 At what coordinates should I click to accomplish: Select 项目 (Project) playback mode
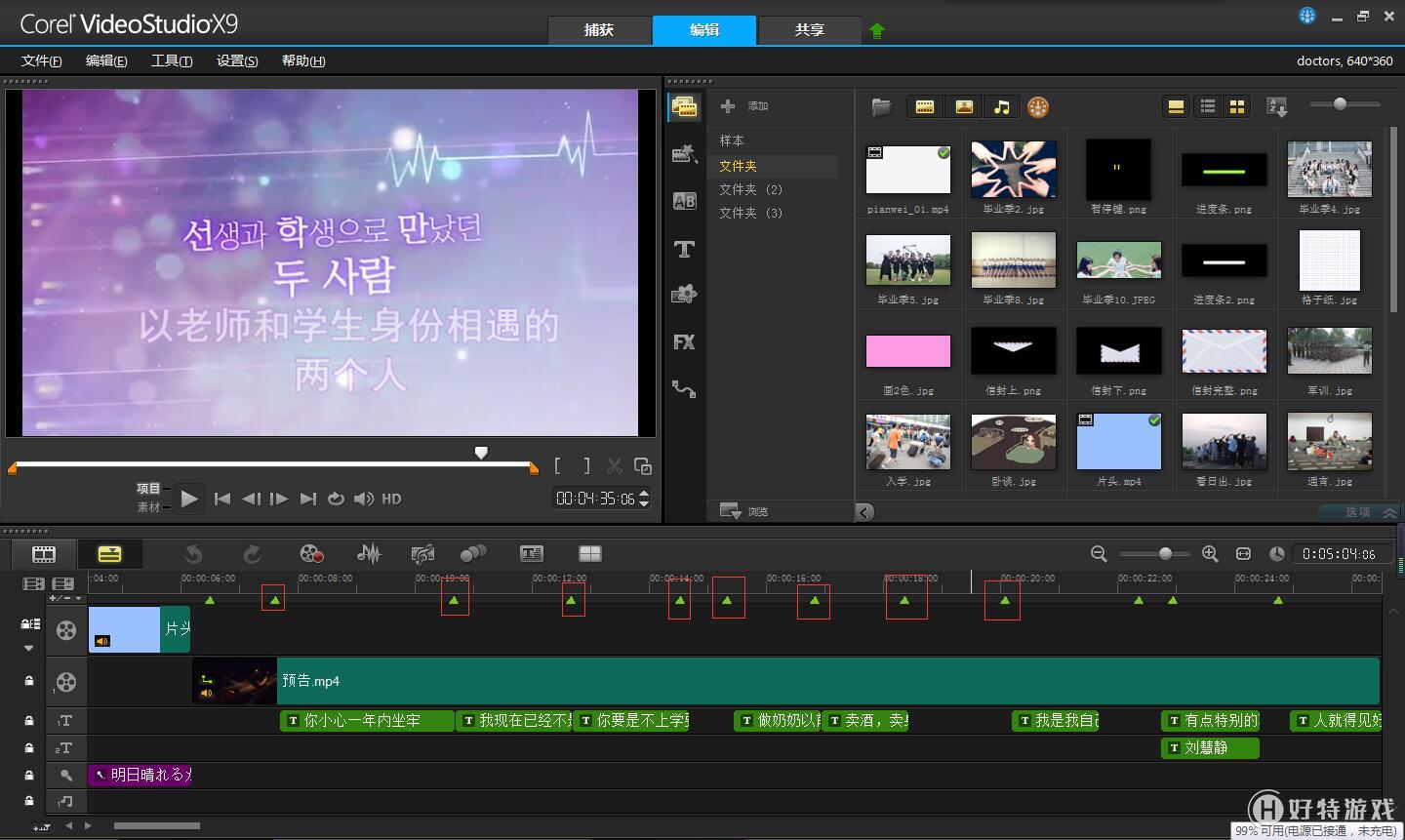click(148, 489)
